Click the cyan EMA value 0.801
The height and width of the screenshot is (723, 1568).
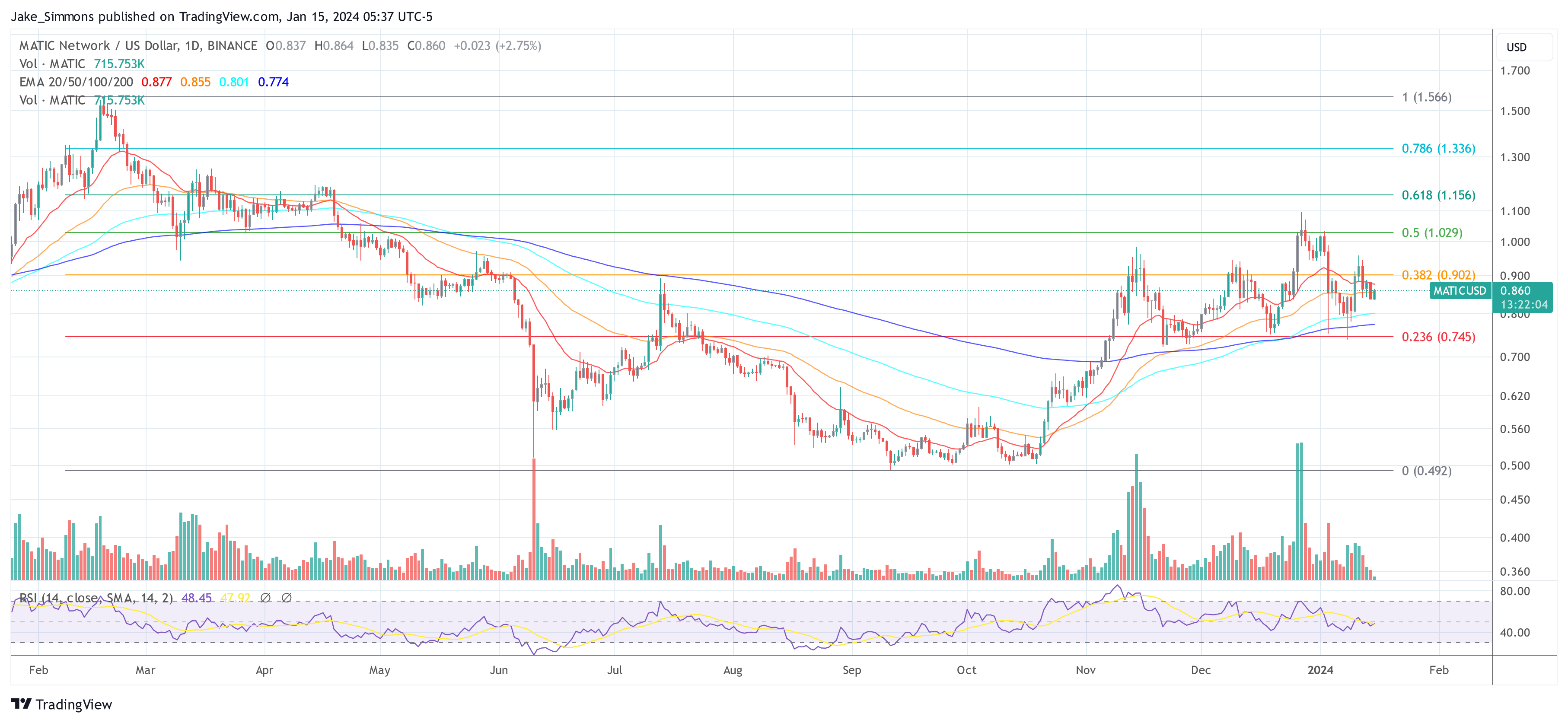234,82
